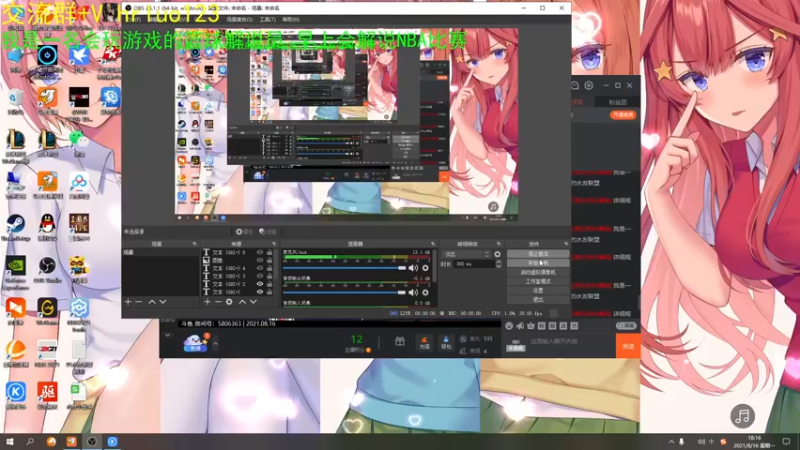
Task: Open Help menu in OBS menu bar
Action: (x=290, y=19)
